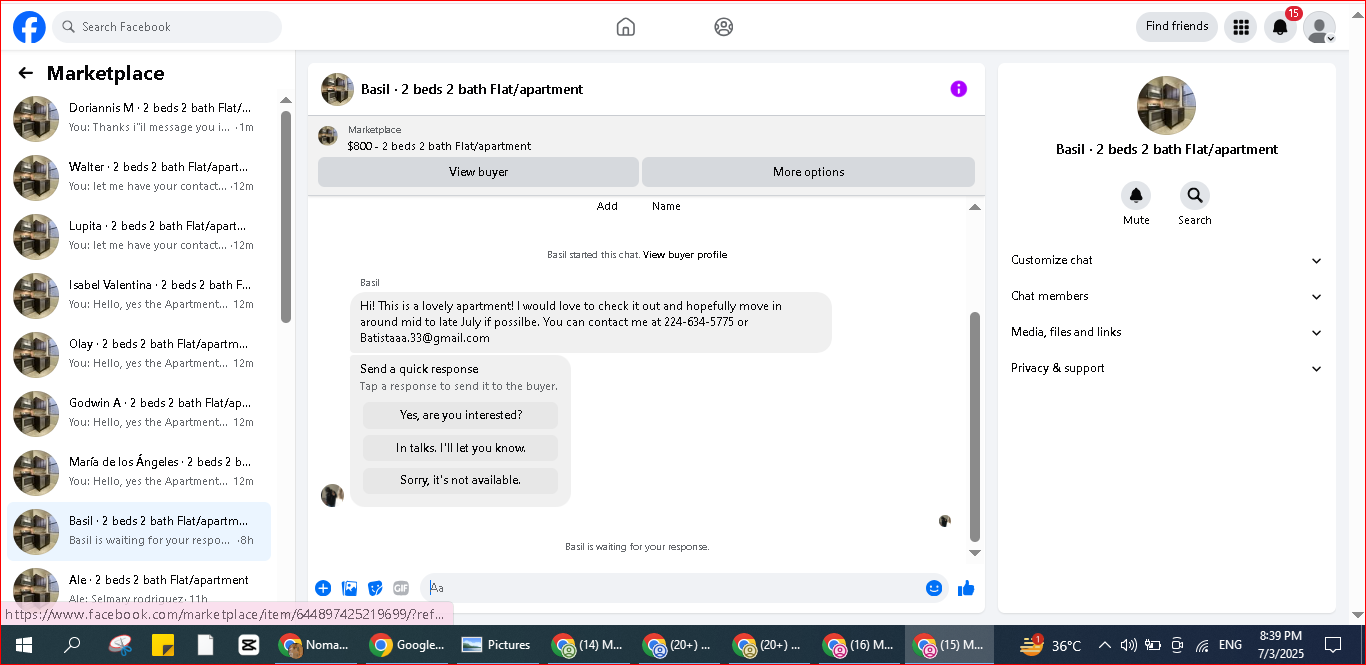Click More options button
Screen dimensions: 1366x665
(x=808, y=172)
